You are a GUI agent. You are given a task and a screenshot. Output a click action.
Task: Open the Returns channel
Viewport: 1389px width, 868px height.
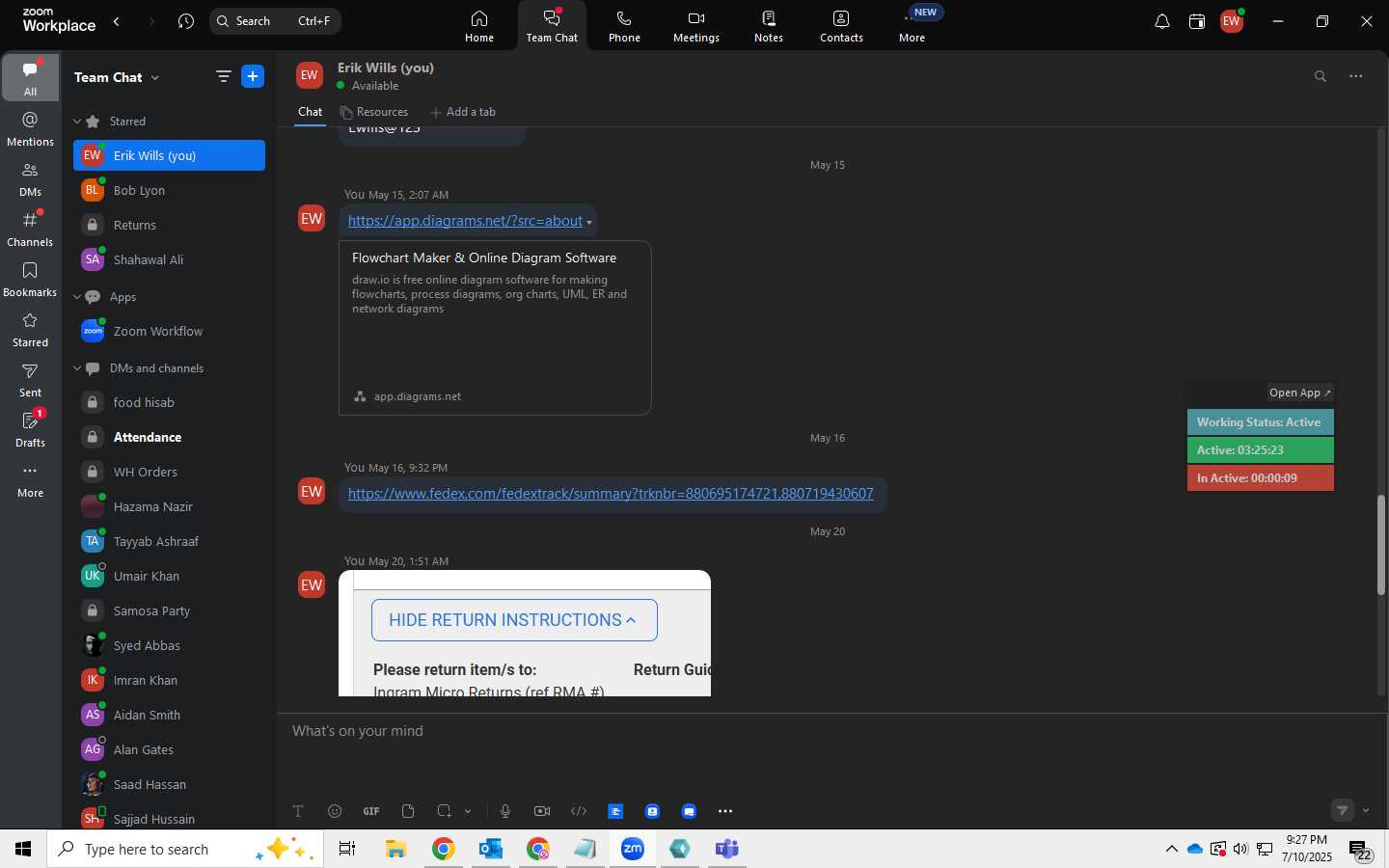coord(169,225)
